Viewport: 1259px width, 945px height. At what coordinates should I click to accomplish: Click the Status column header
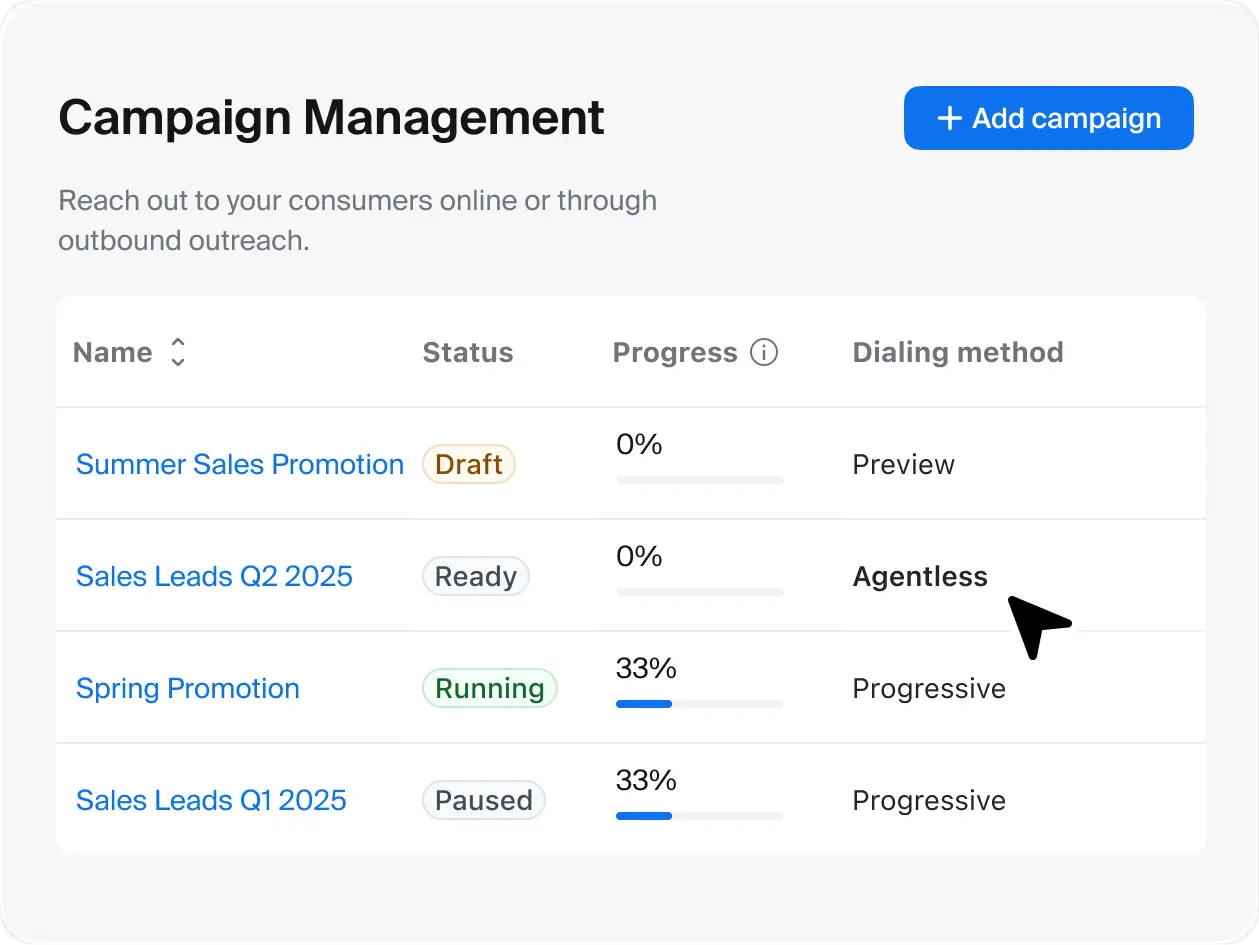[467, 352]
